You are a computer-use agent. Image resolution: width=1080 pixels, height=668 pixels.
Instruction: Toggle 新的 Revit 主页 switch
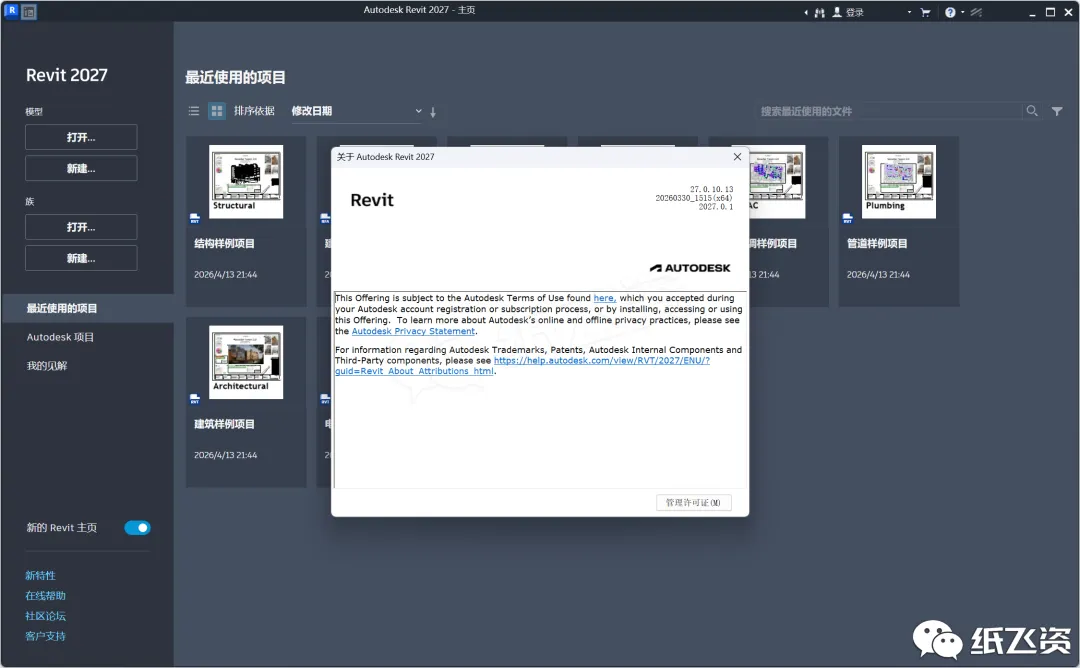pyautogui.click(x=137, y=528)
